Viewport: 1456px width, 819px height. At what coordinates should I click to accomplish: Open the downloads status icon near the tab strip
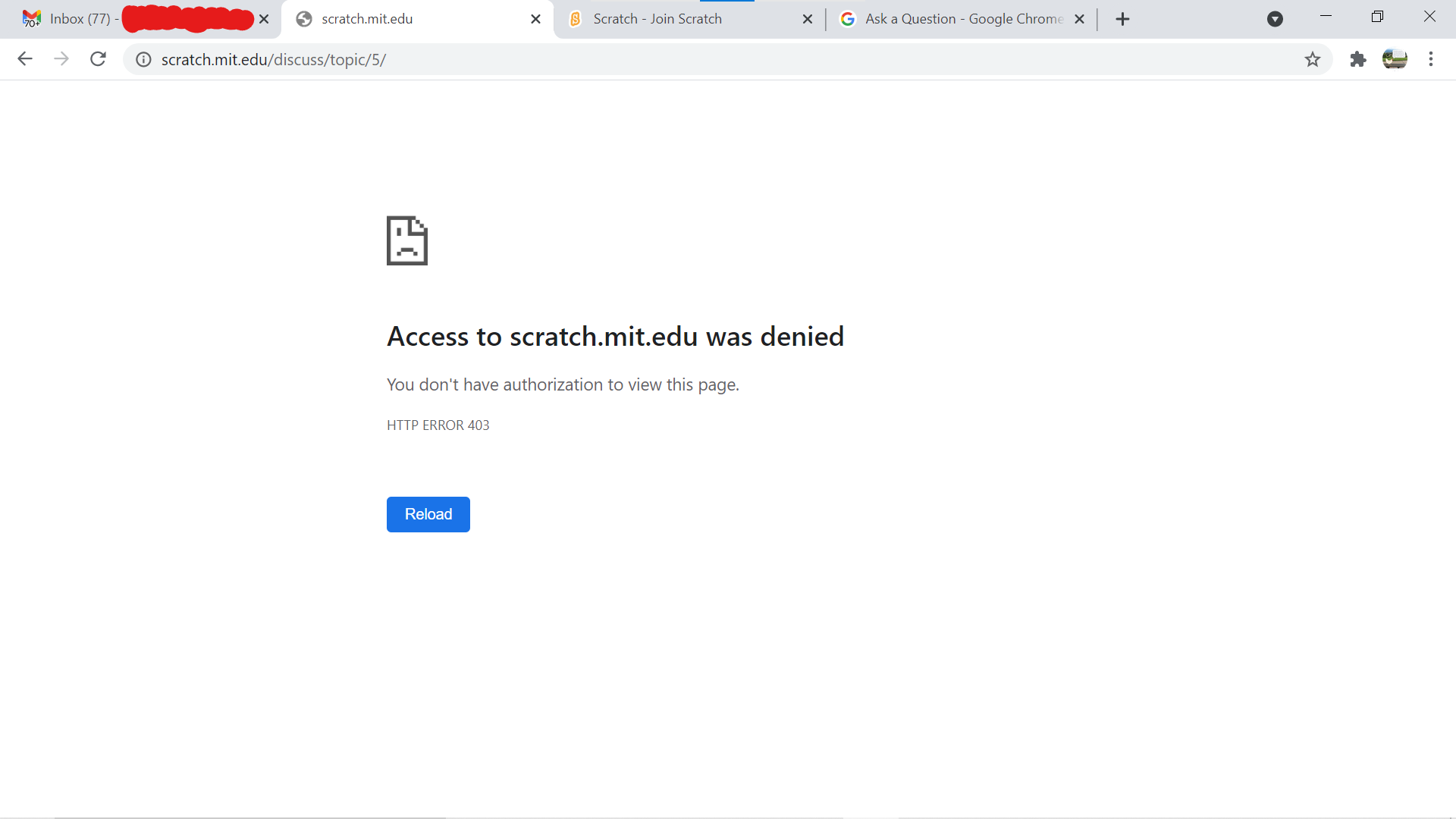click(1275, 19)
